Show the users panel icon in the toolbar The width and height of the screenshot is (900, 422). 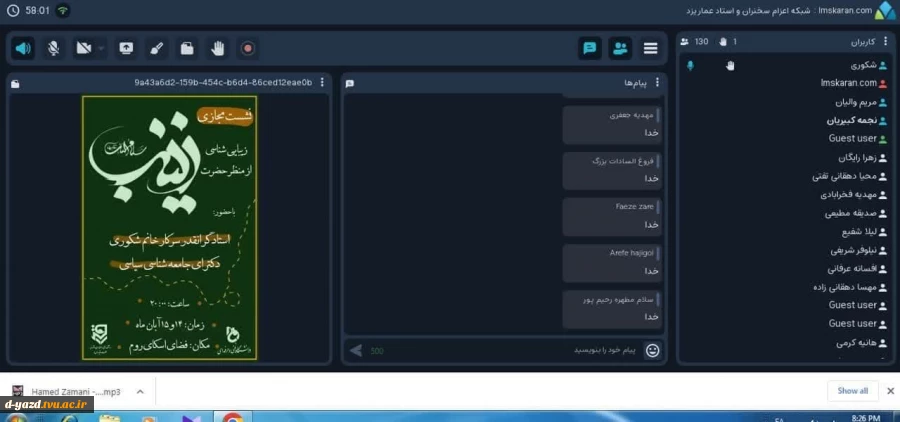(x=620, y=47)
